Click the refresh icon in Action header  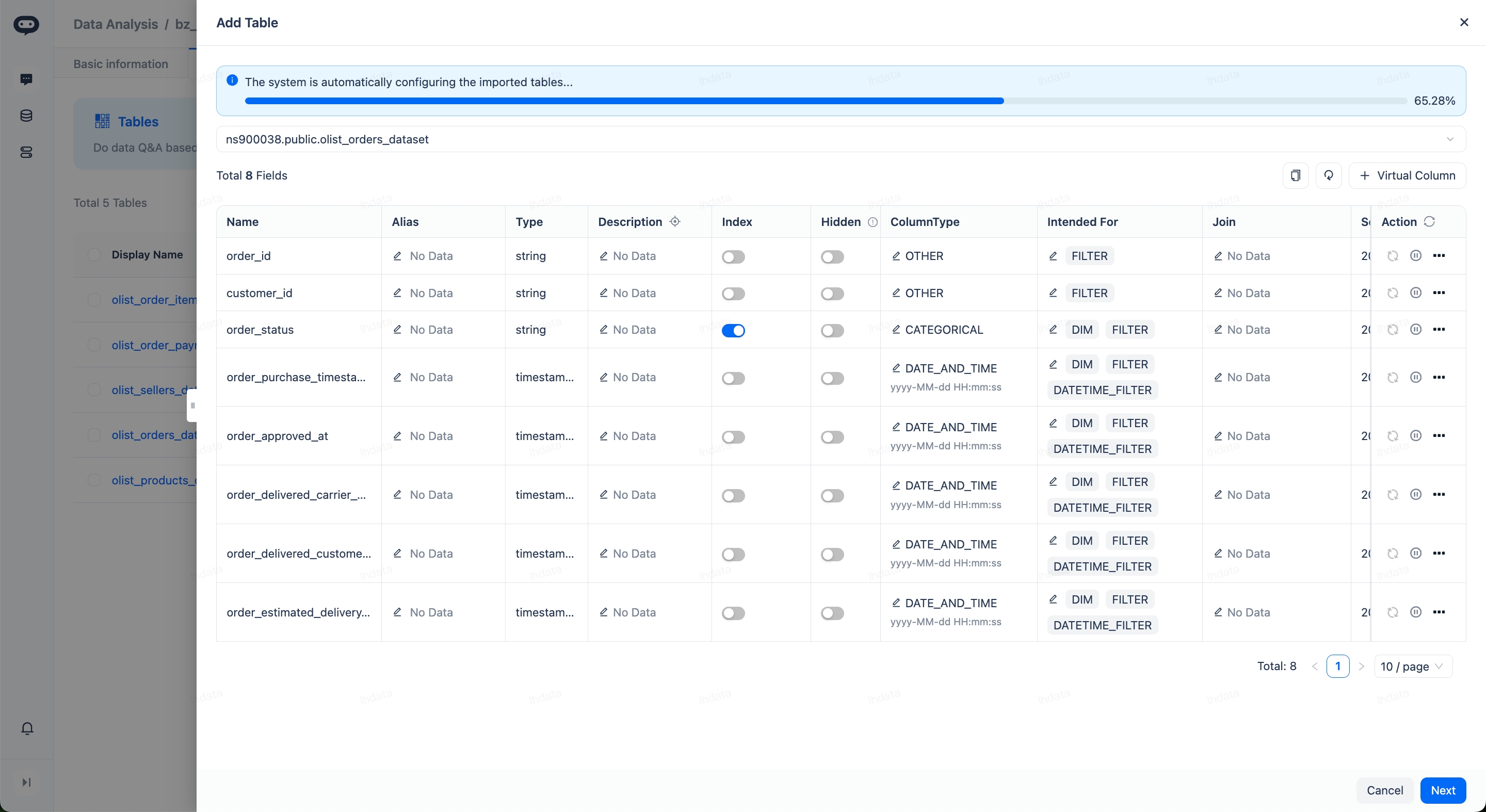[1429, 221]
